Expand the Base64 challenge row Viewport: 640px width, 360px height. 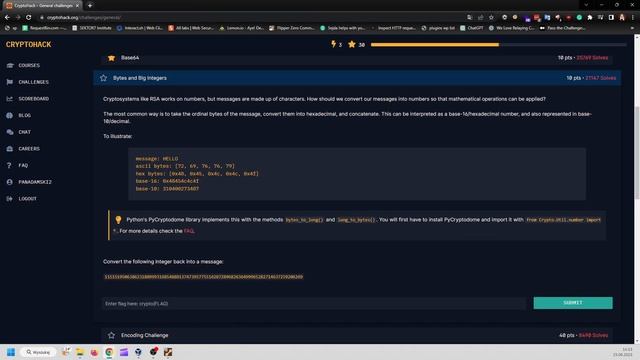[x=357, y=58]
